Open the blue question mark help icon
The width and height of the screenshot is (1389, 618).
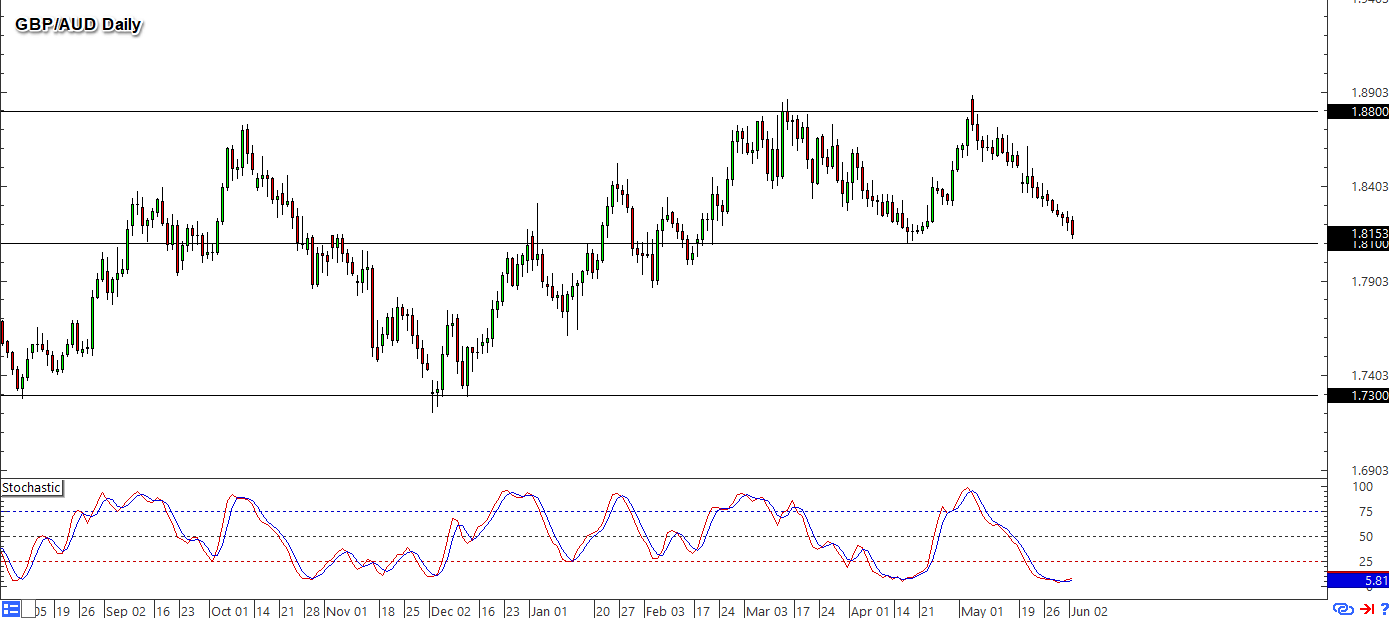1383,609
